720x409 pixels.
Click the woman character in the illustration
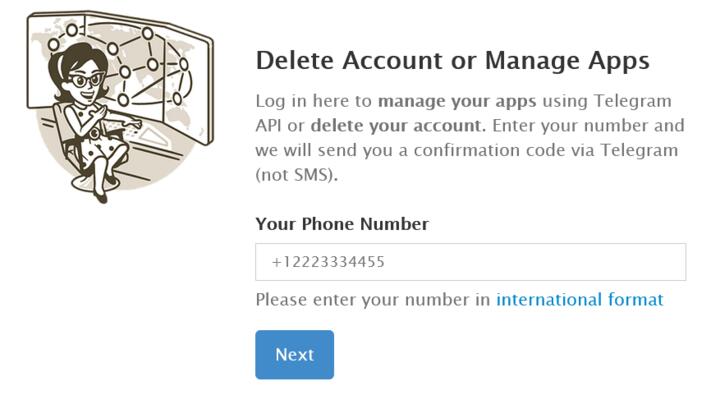(93, 110)
